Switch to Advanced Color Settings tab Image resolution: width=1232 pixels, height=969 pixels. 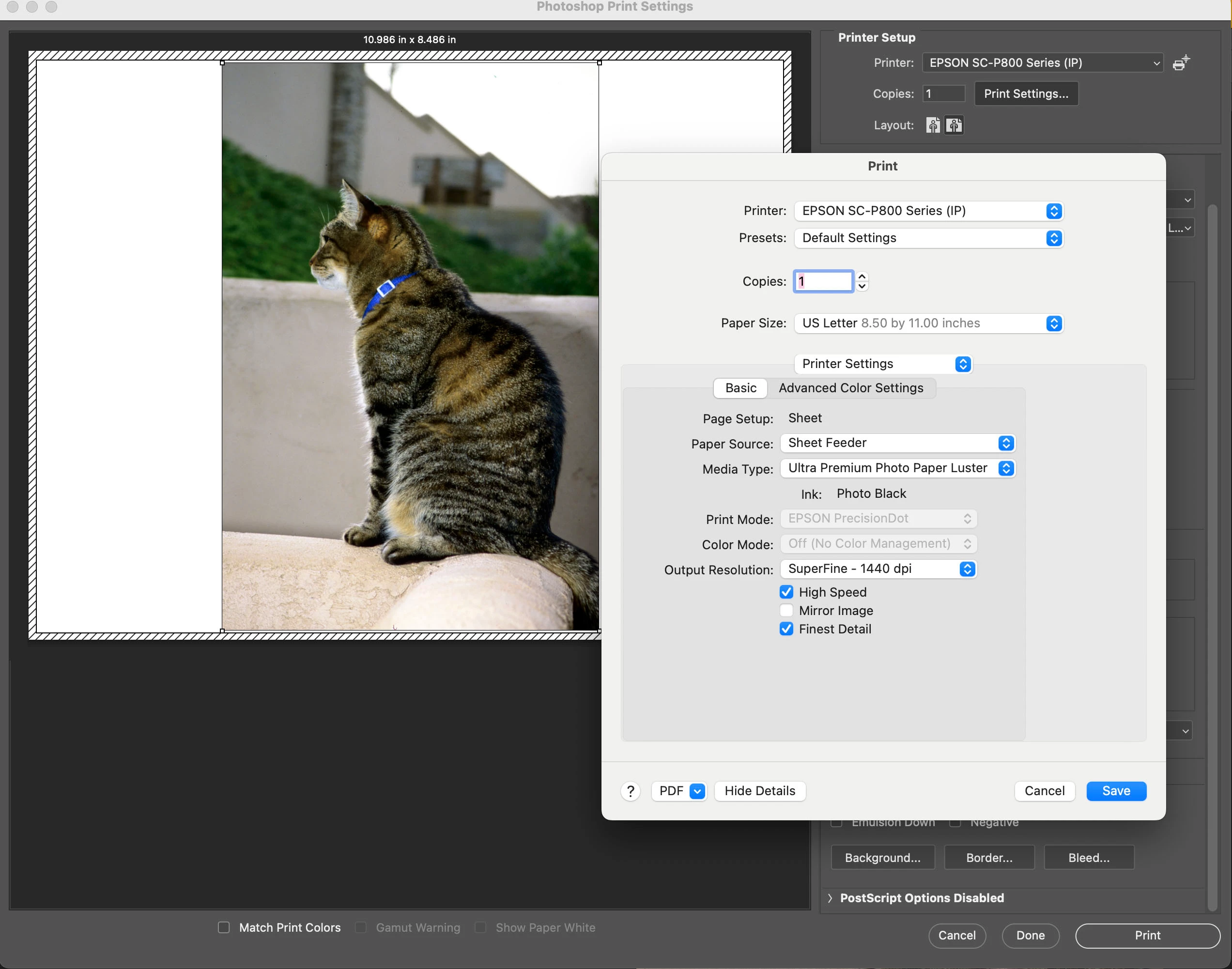click(850, 388)
